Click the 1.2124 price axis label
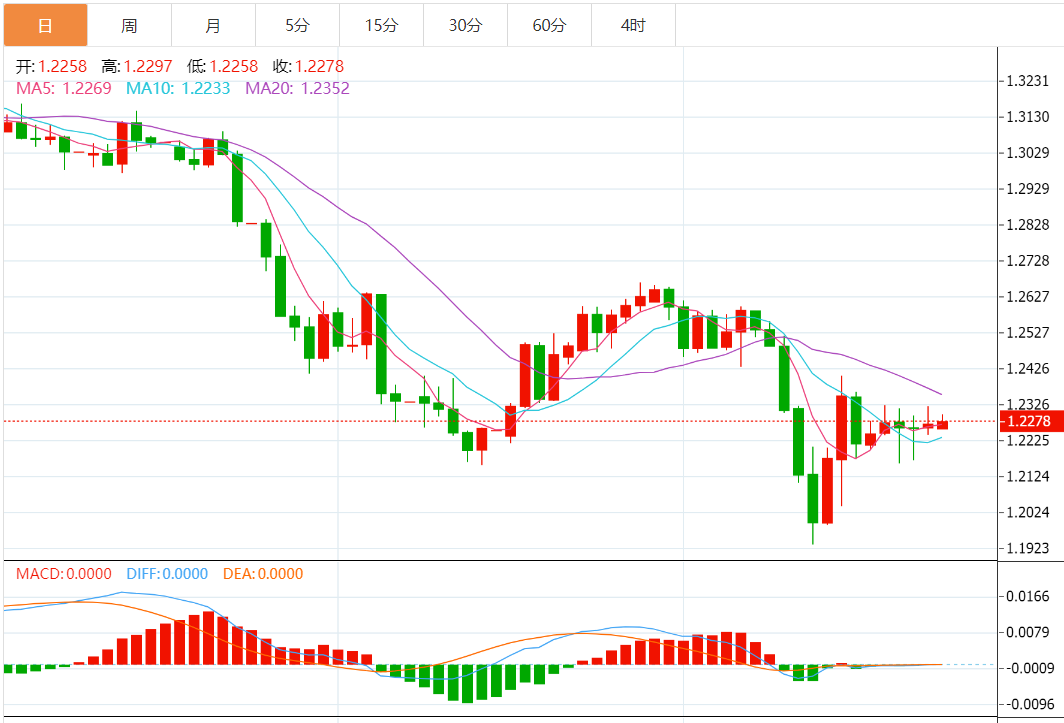 tap(1027, 477)
